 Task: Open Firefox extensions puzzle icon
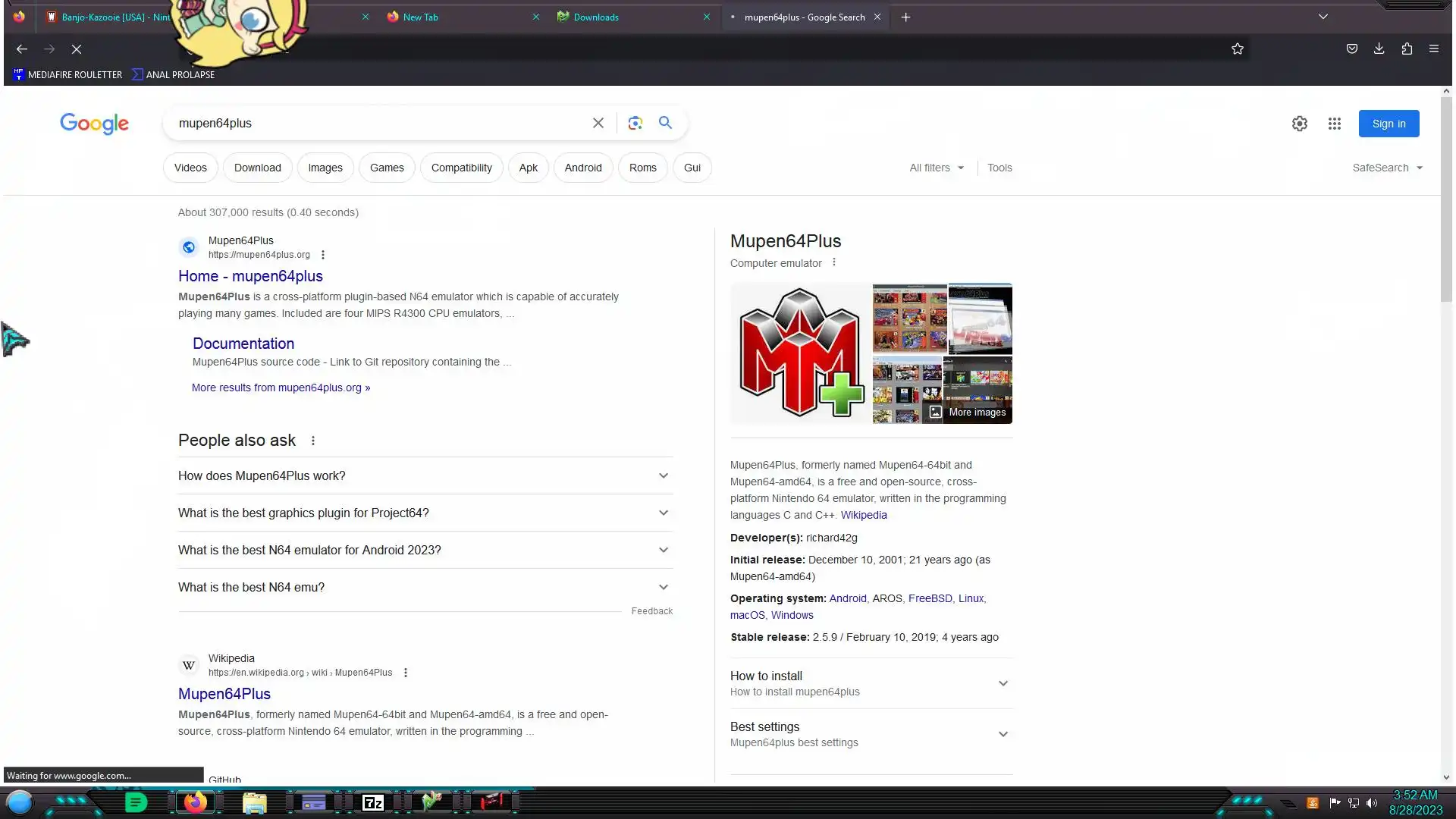coord(1407,49)
